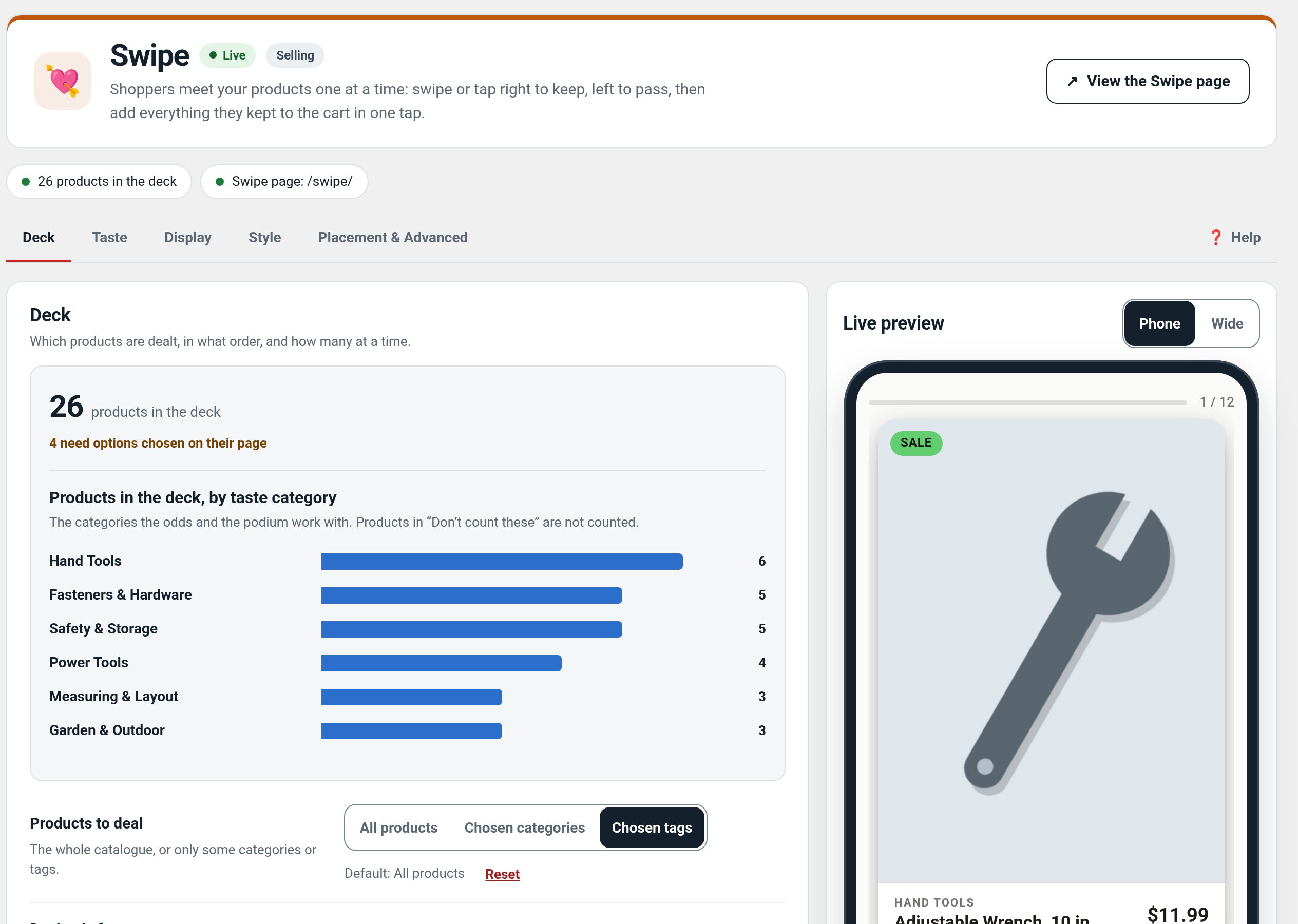1298x924 pixels.
Task: Click the Live status badge
Action: [227, 55]
